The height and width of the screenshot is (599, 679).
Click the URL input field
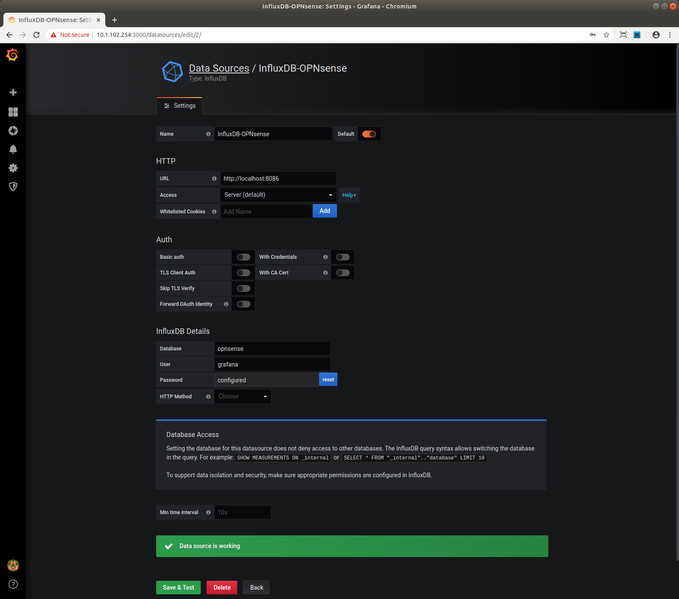pyautogui.click(x=278, y=178)
